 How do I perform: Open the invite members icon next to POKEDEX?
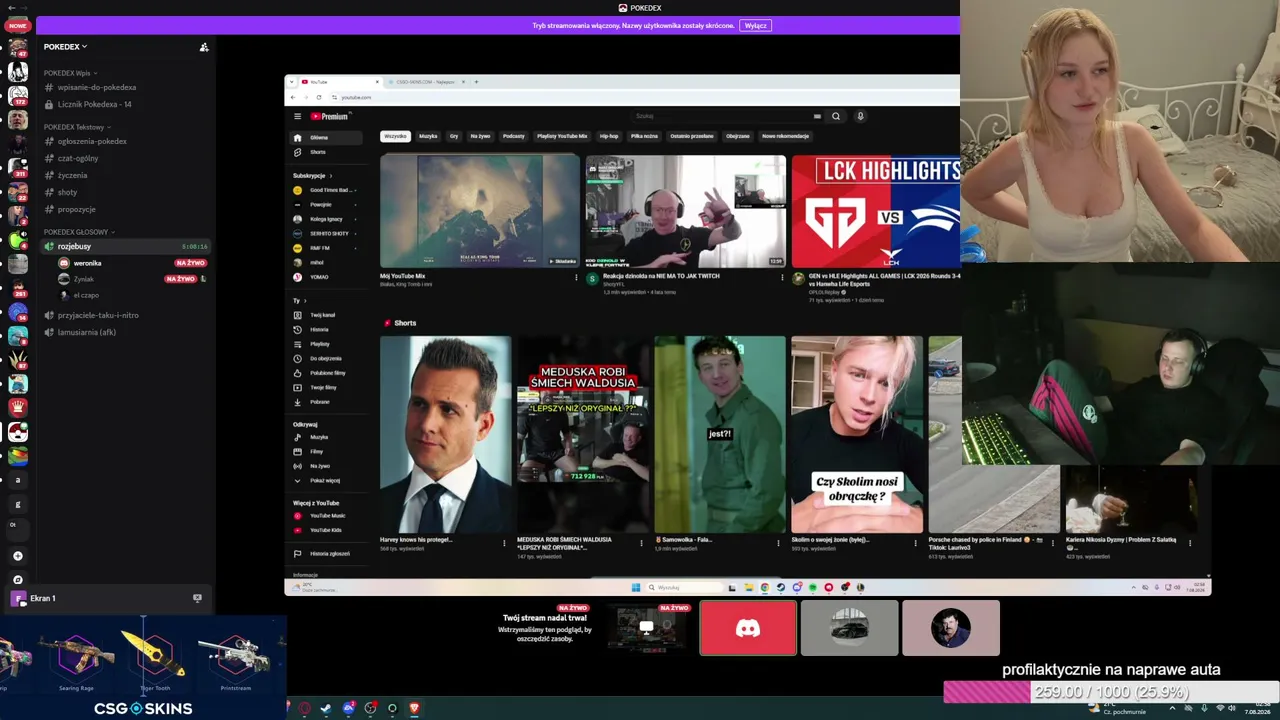coord(204,47)
